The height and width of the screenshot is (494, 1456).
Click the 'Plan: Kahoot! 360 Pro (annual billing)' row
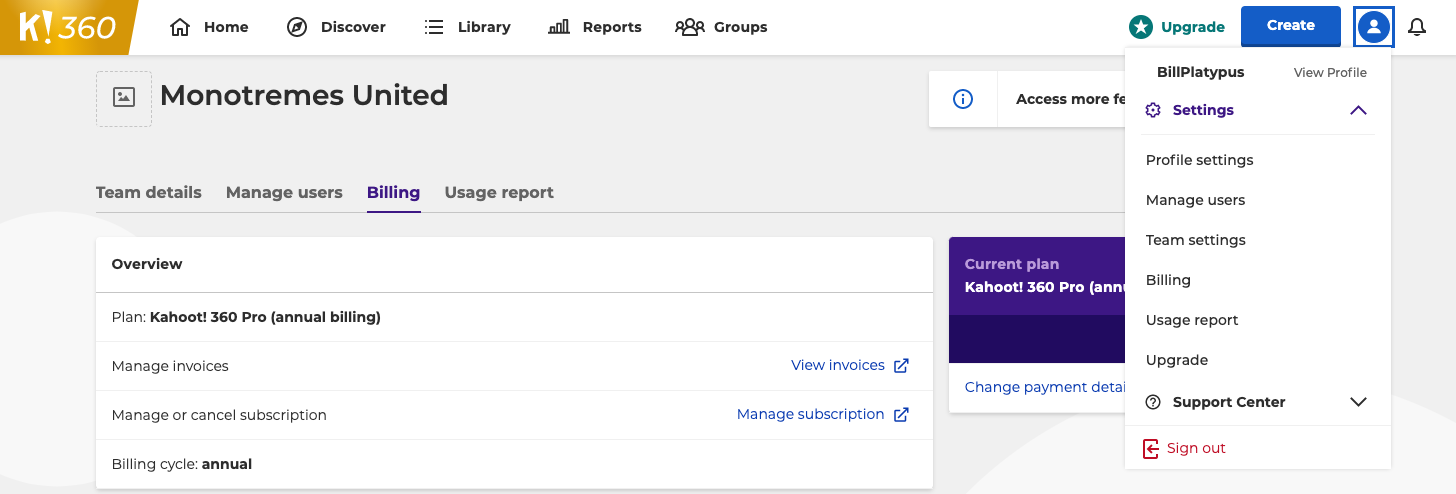[514, 317]
